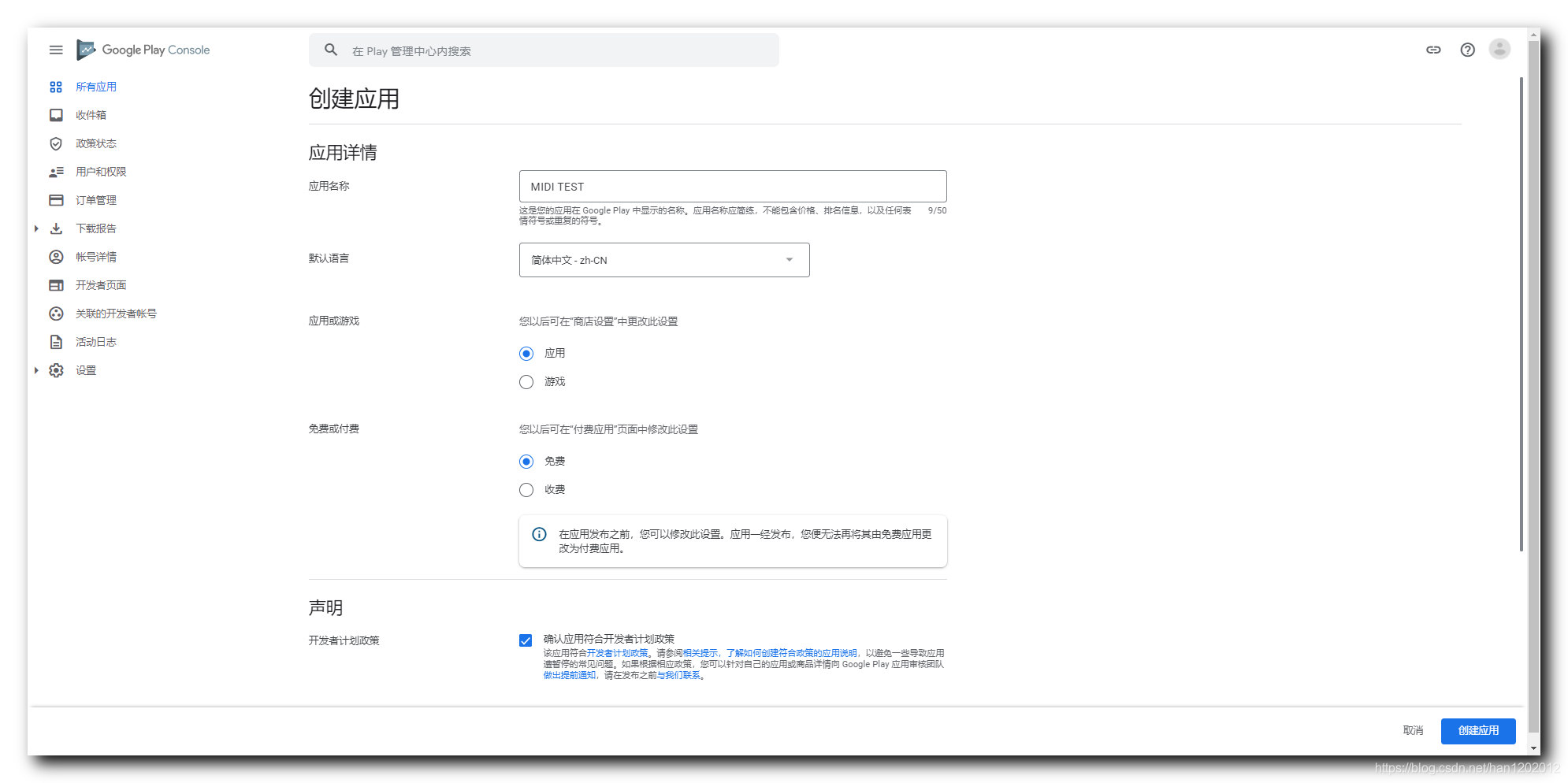The width and height of the screenshot is (1568, 783).
Task: Click the 开发者页面 page icon
Action: tap(56, 285)
